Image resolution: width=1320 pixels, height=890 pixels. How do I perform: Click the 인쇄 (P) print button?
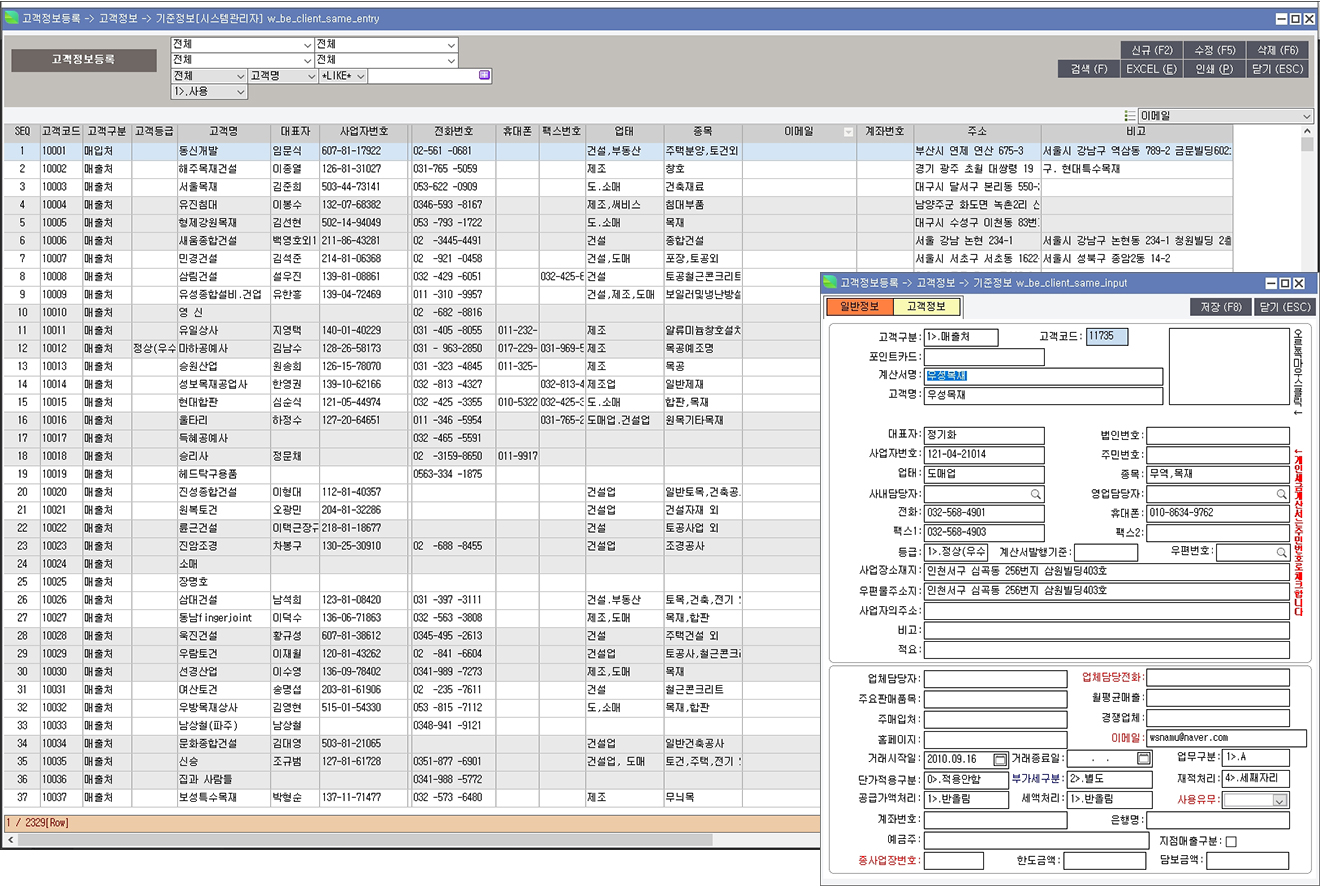point(1214,69)
